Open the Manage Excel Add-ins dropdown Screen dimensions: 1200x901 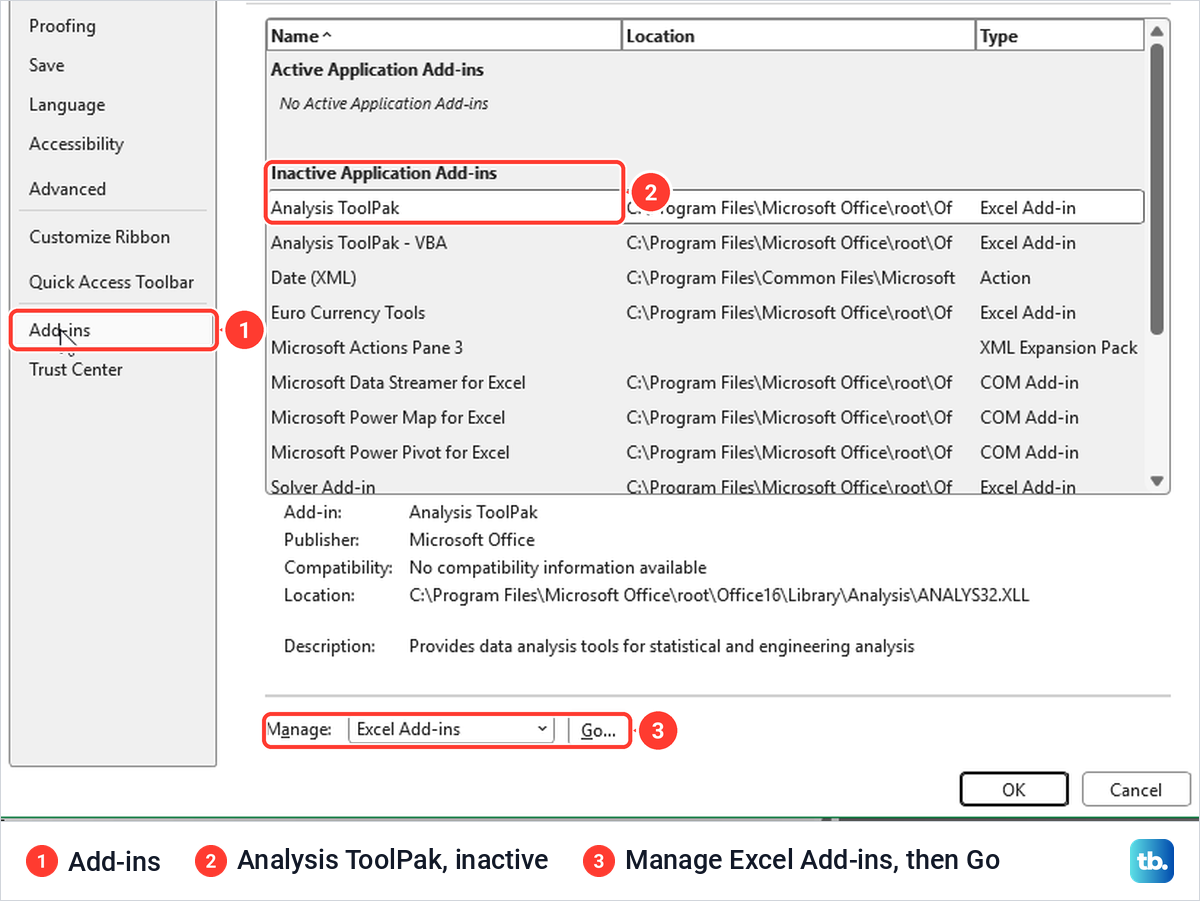point(451,729)
